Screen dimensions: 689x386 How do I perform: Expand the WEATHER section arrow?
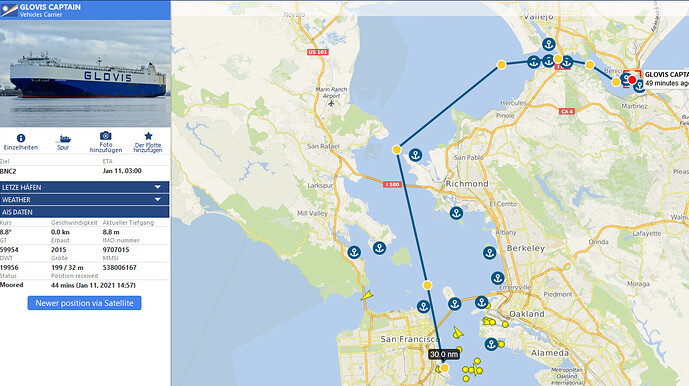(x=157, y=200)
